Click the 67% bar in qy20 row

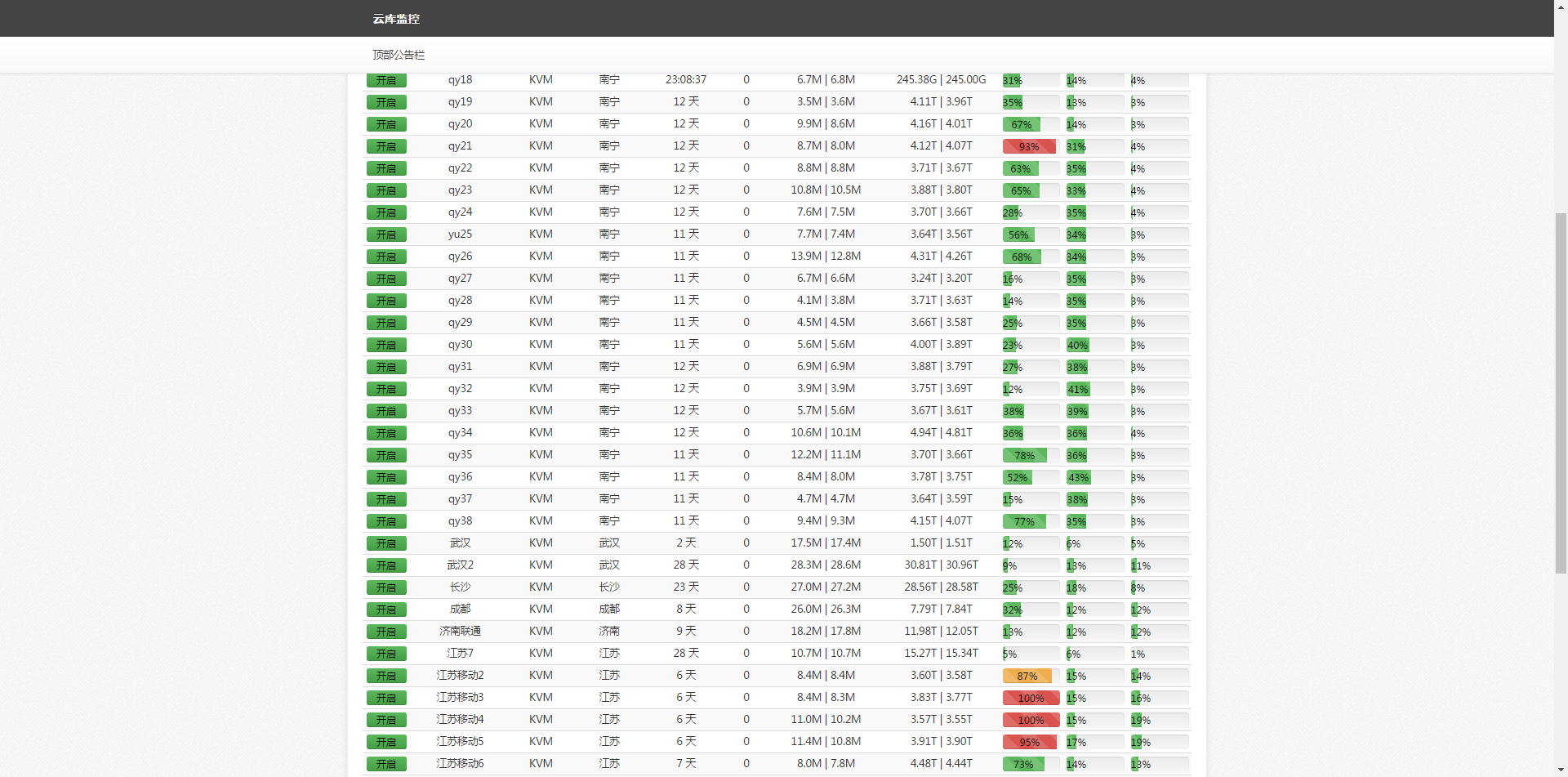(1022, 124)
